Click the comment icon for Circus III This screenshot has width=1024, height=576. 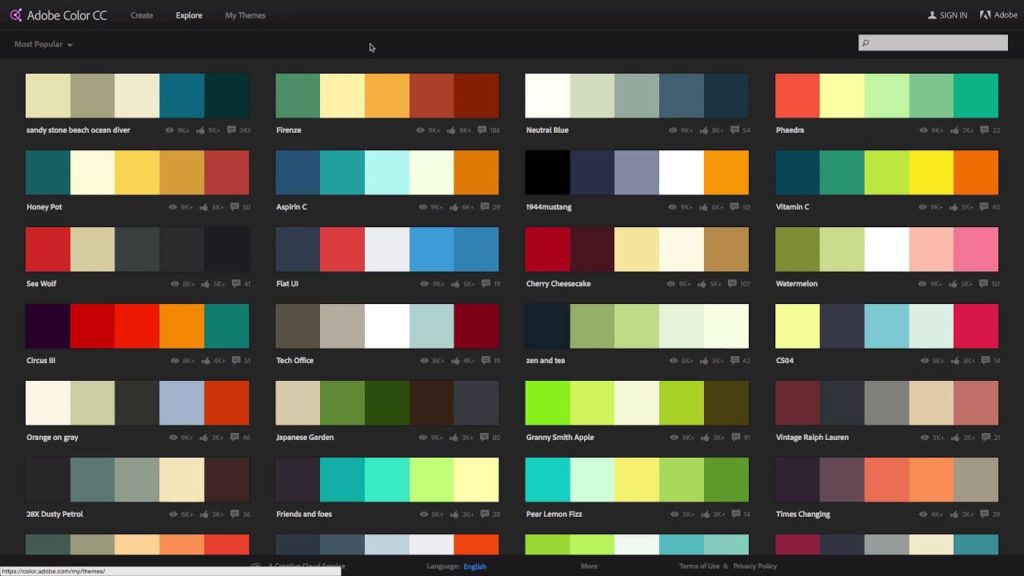point(236,360)
